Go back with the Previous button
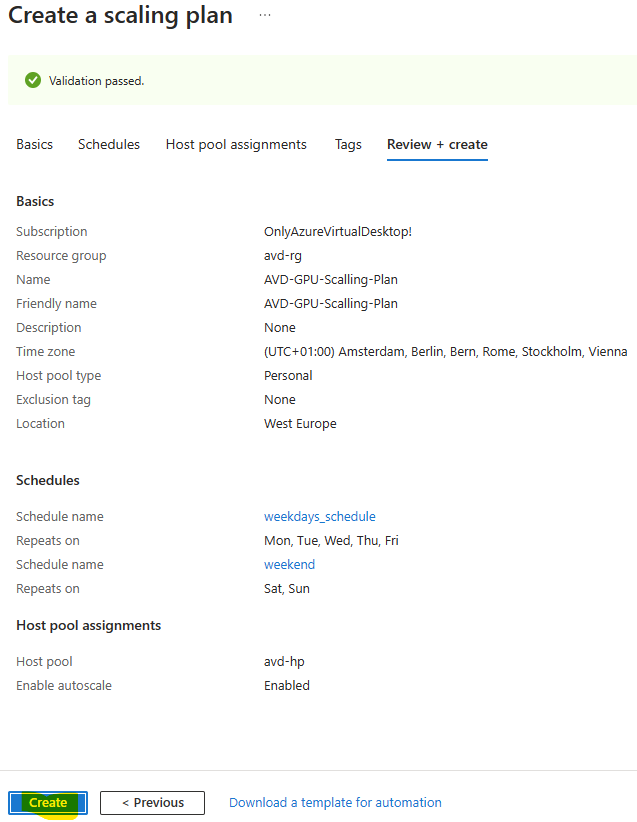 153,802
